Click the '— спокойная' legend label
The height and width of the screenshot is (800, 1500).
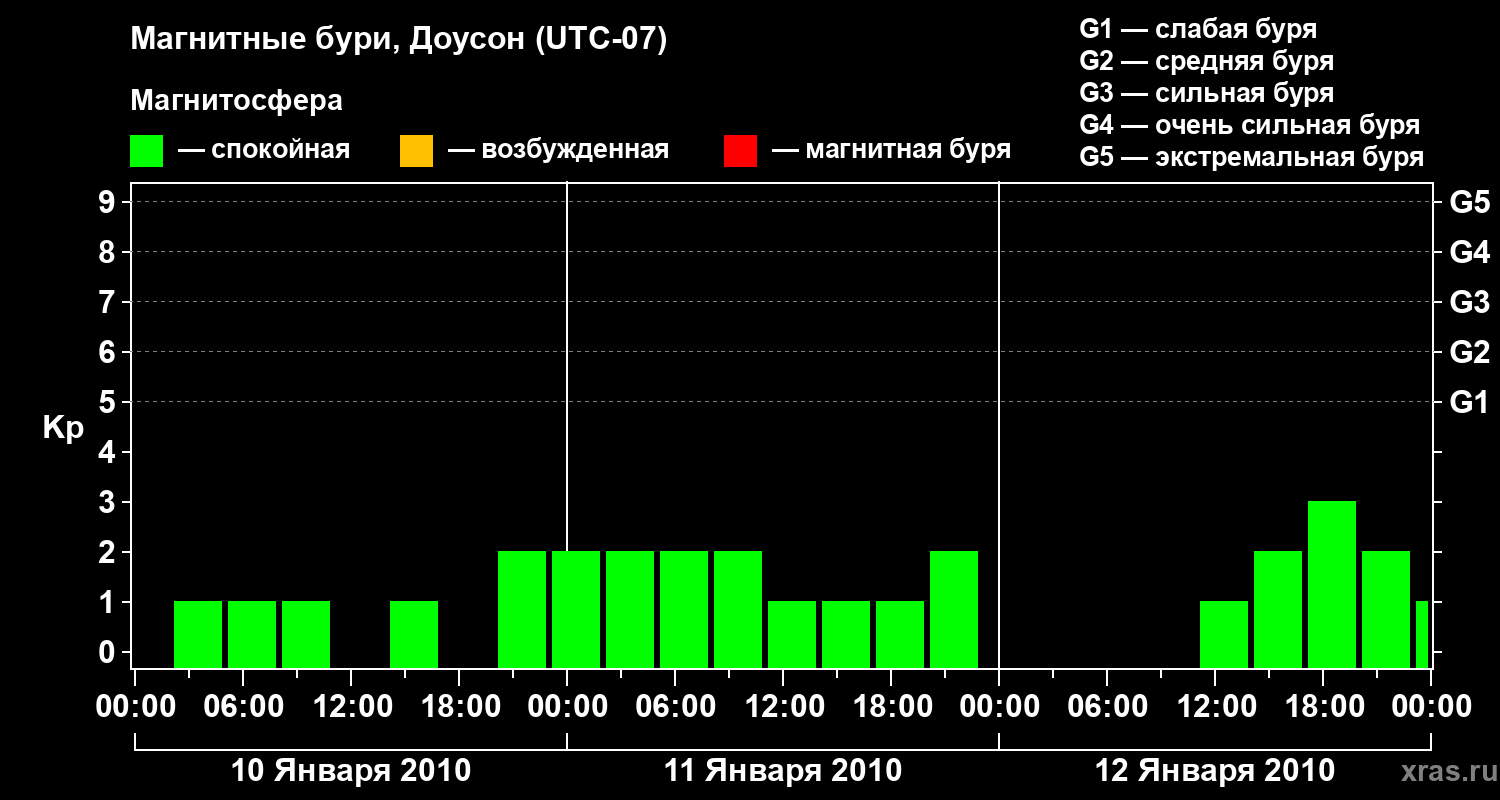point(264,150)
